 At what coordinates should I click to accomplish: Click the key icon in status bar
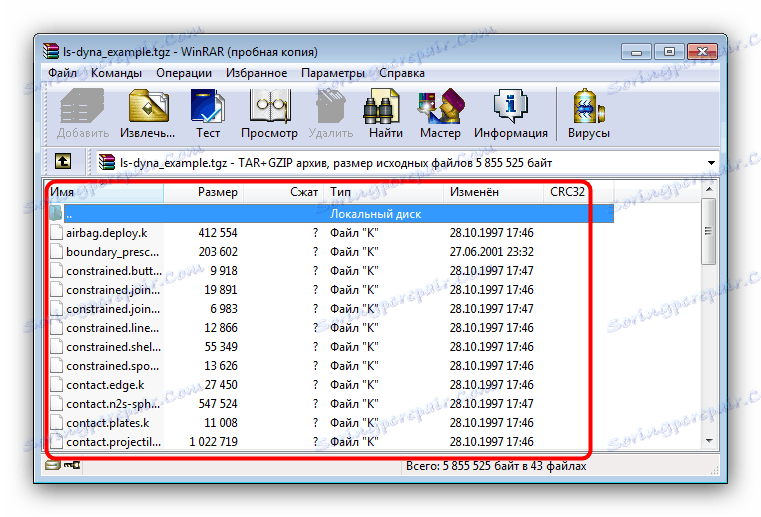pos(72,466)
